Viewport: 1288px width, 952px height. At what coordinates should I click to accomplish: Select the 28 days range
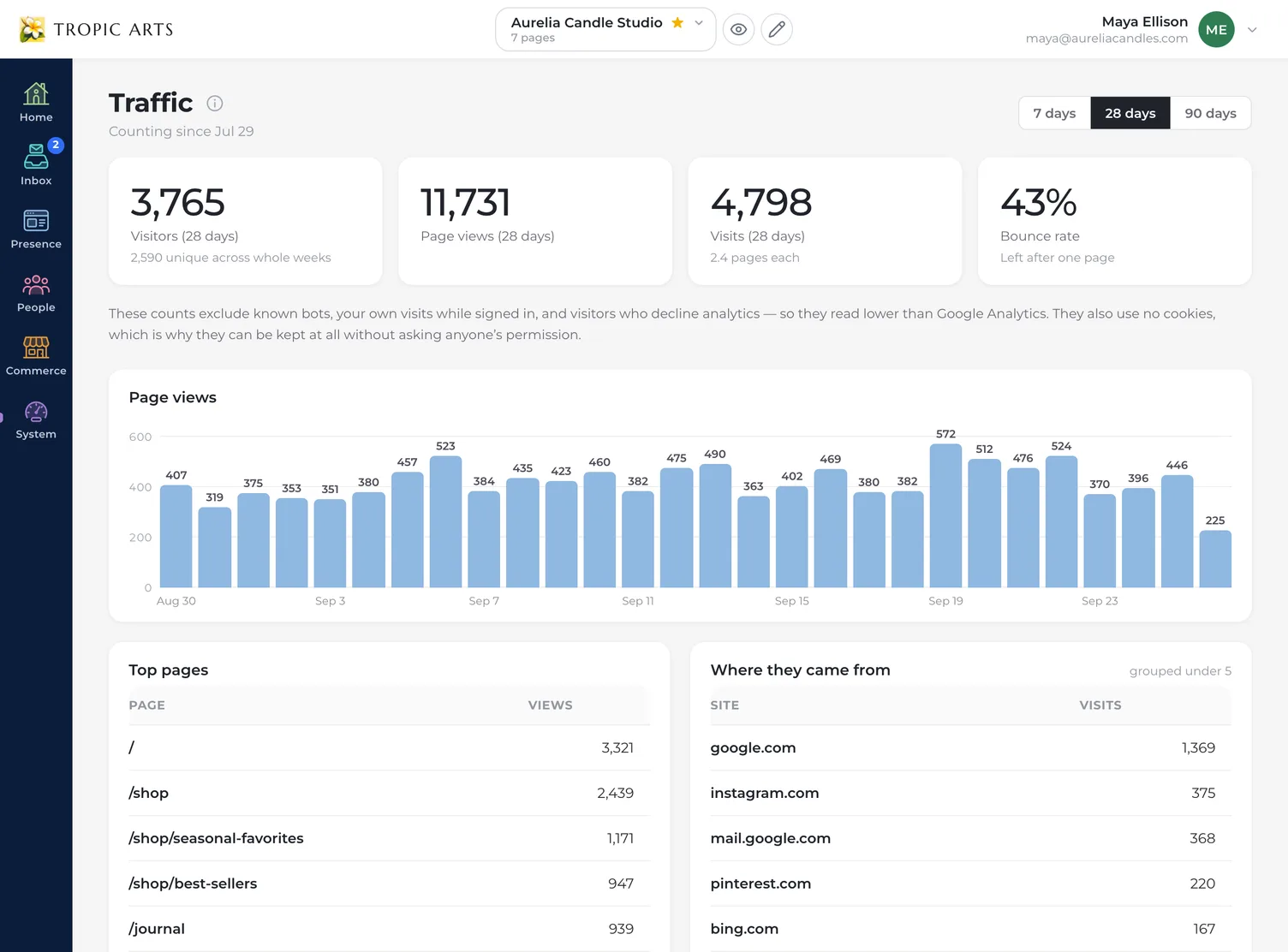tap(1130, 113)
